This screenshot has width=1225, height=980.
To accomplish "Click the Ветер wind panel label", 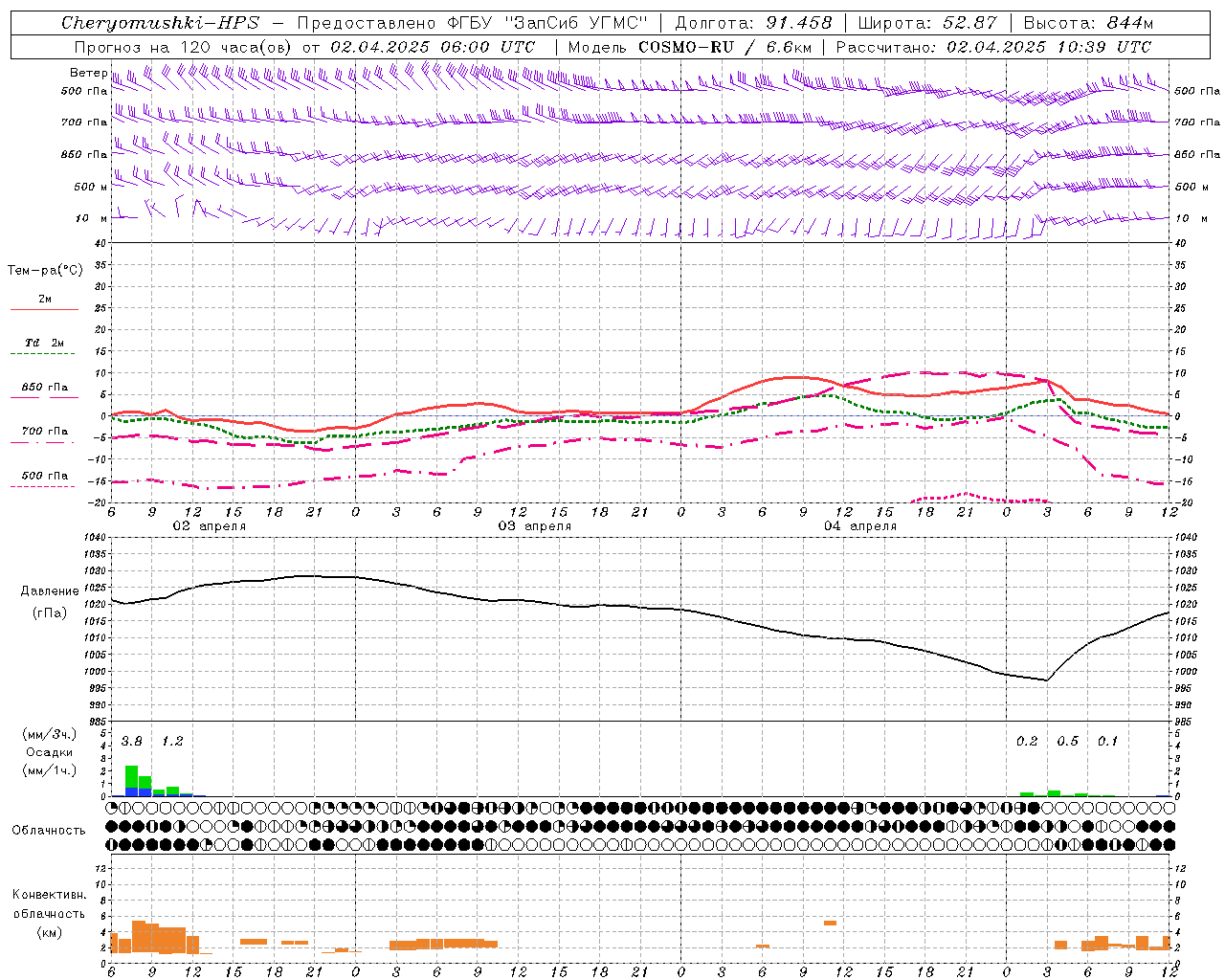I will pyautogui.click(x=88, y=73).
